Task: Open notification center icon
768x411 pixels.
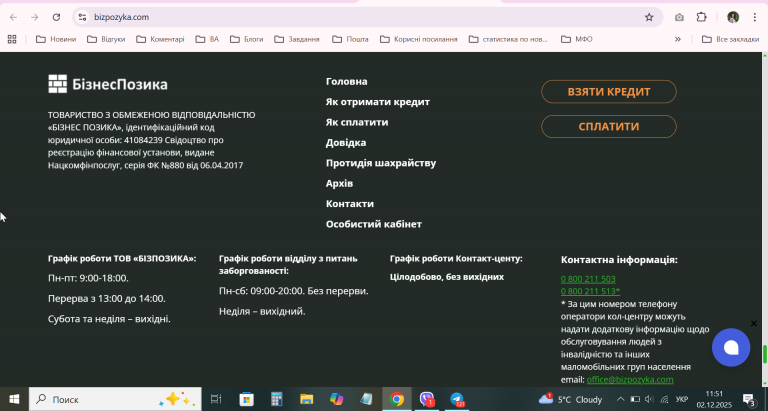Action: (x=749, y=400)
